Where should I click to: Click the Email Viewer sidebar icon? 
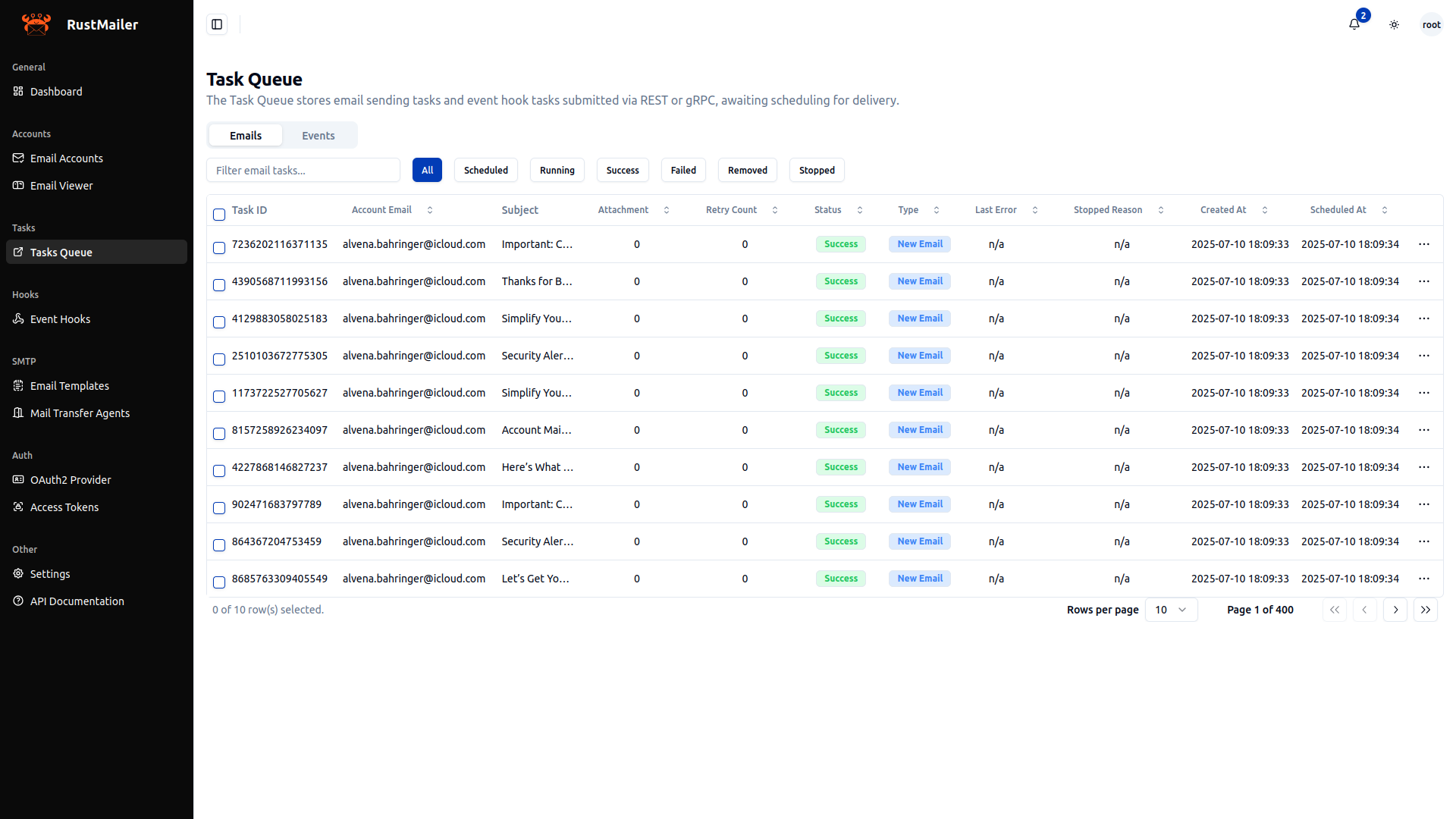point(18,185)
